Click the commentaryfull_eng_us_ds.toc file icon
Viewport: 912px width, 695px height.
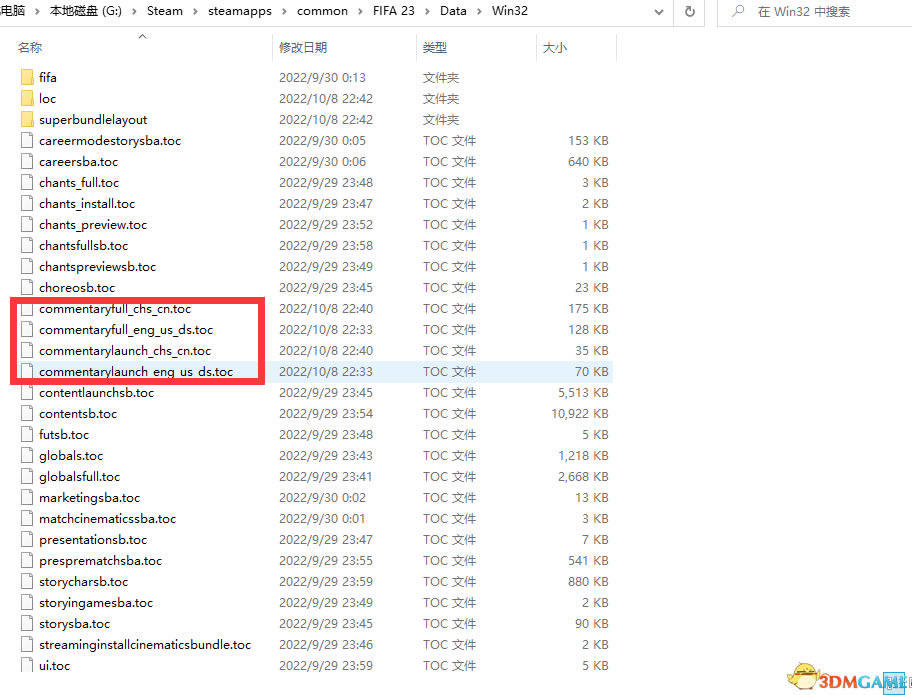27,329
